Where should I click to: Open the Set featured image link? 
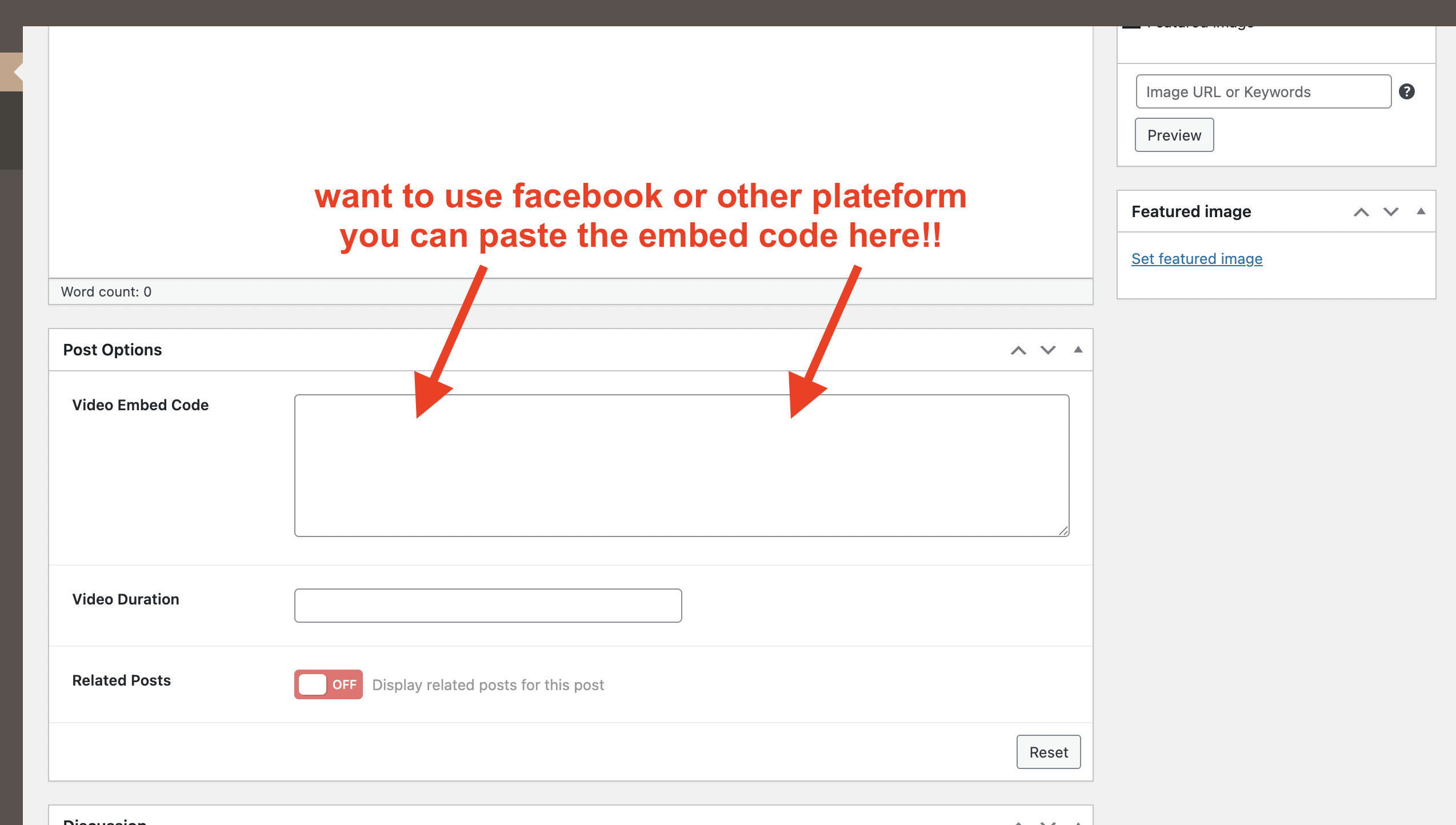1197,259
